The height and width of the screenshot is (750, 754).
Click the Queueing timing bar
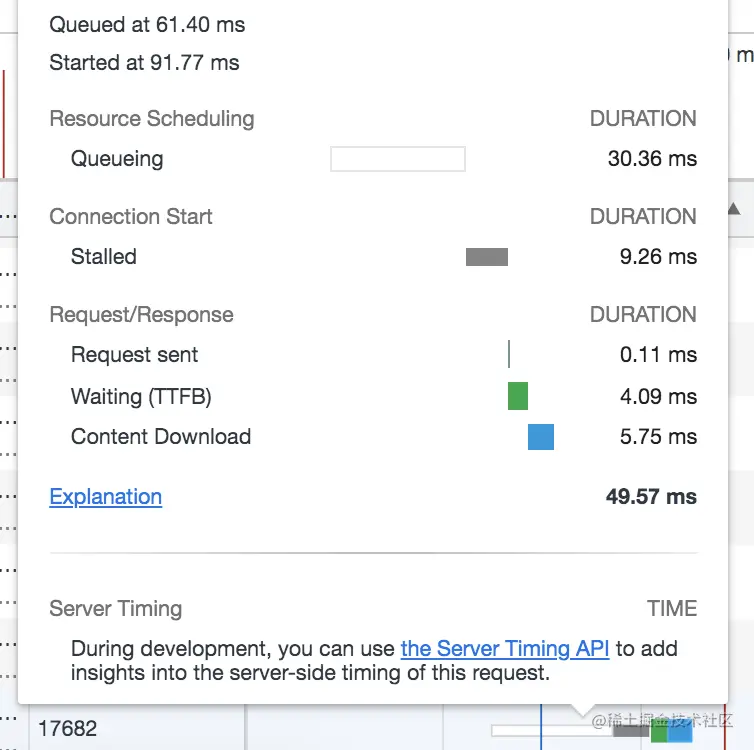tap(397, 159)
